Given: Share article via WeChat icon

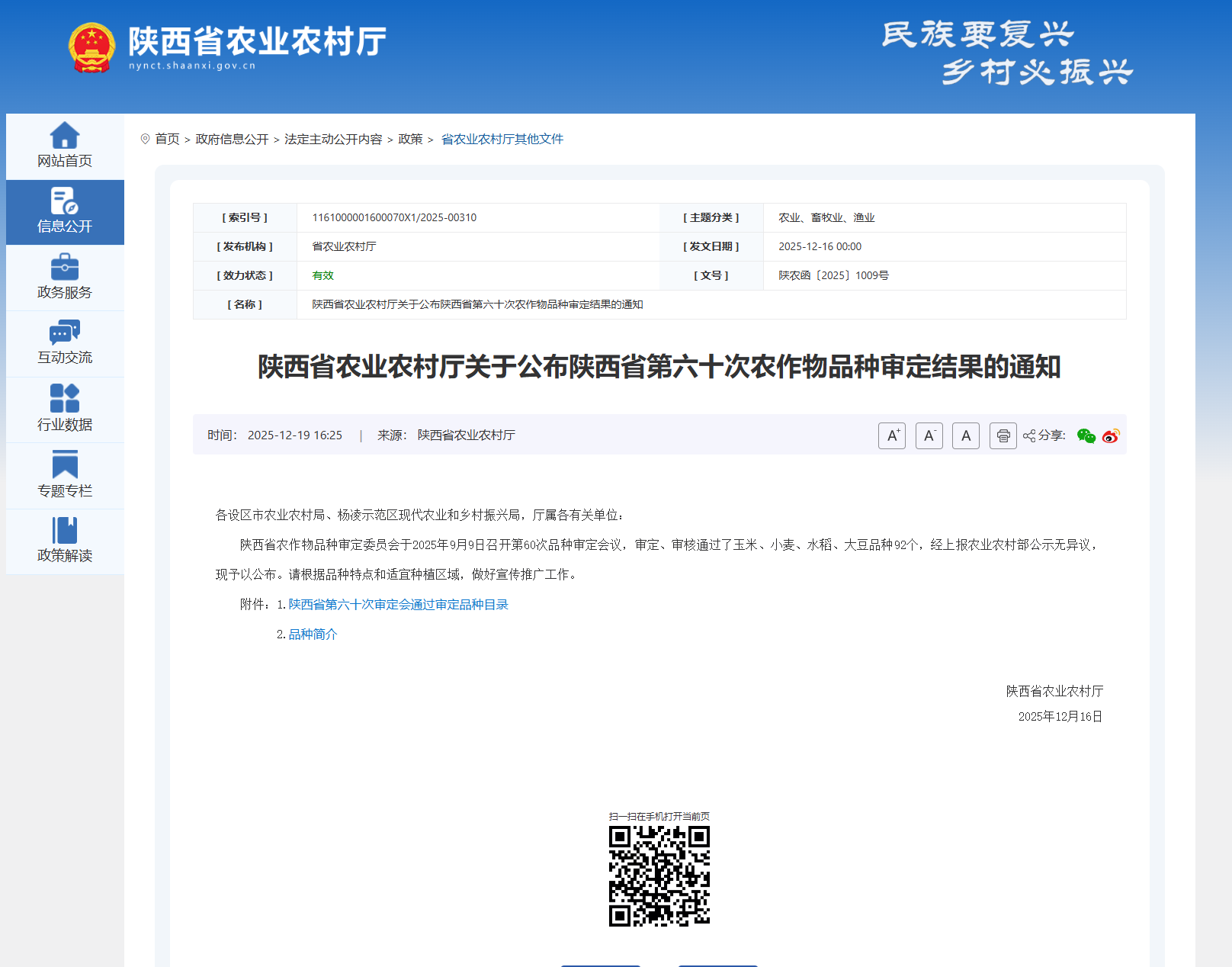Looking at the screenshot, I should coord(1086,436).
